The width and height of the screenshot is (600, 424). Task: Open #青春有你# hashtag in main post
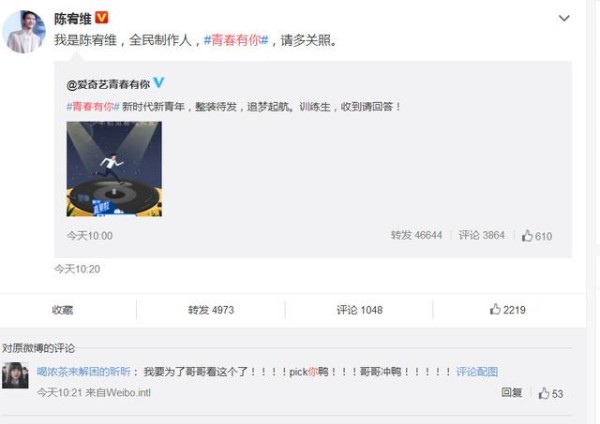pyautogui.click(x=236, y=40)
